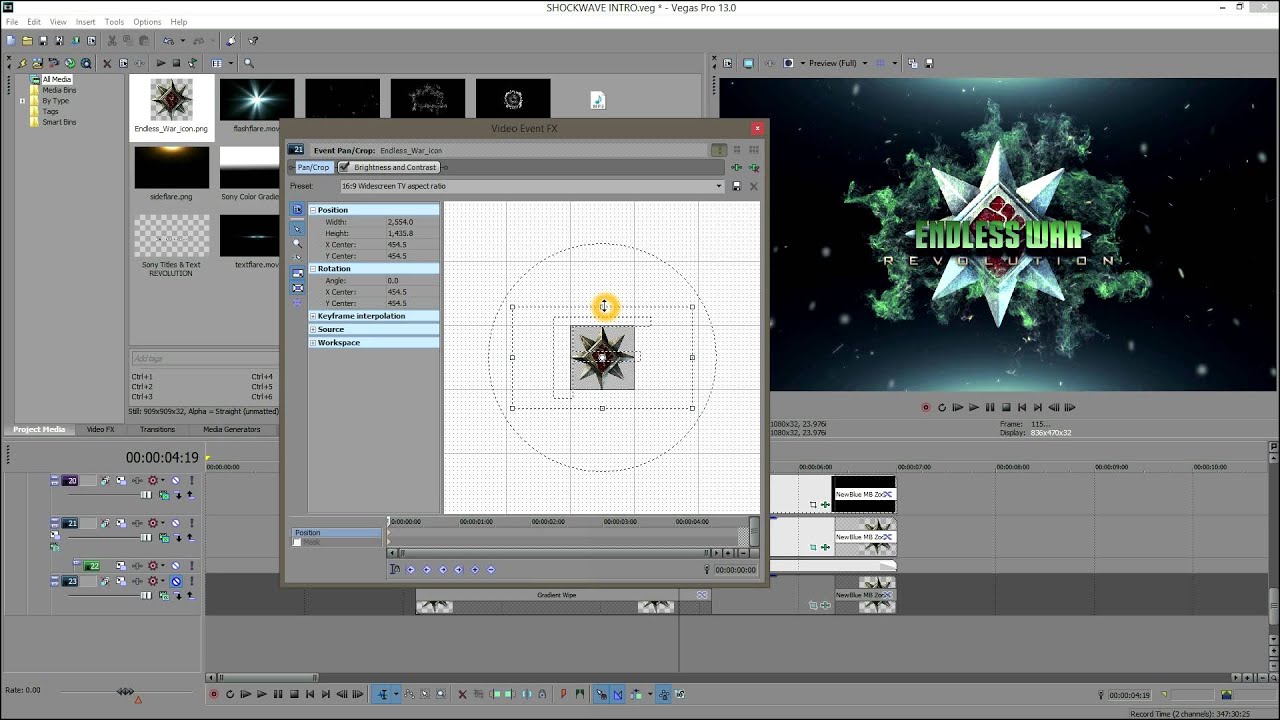Open the File menu

coord(12,22)
